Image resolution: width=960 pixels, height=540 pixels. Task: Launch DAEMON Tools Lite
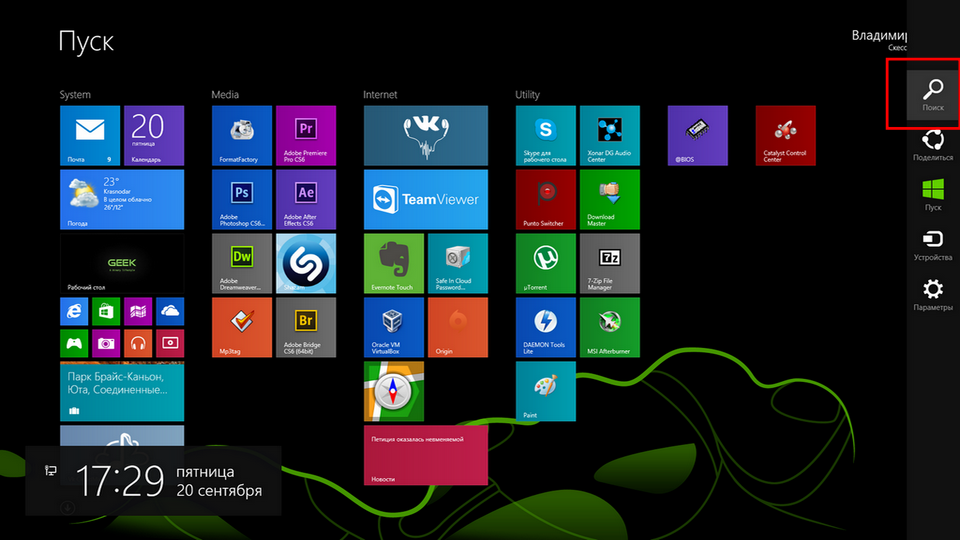click(546, 327)
